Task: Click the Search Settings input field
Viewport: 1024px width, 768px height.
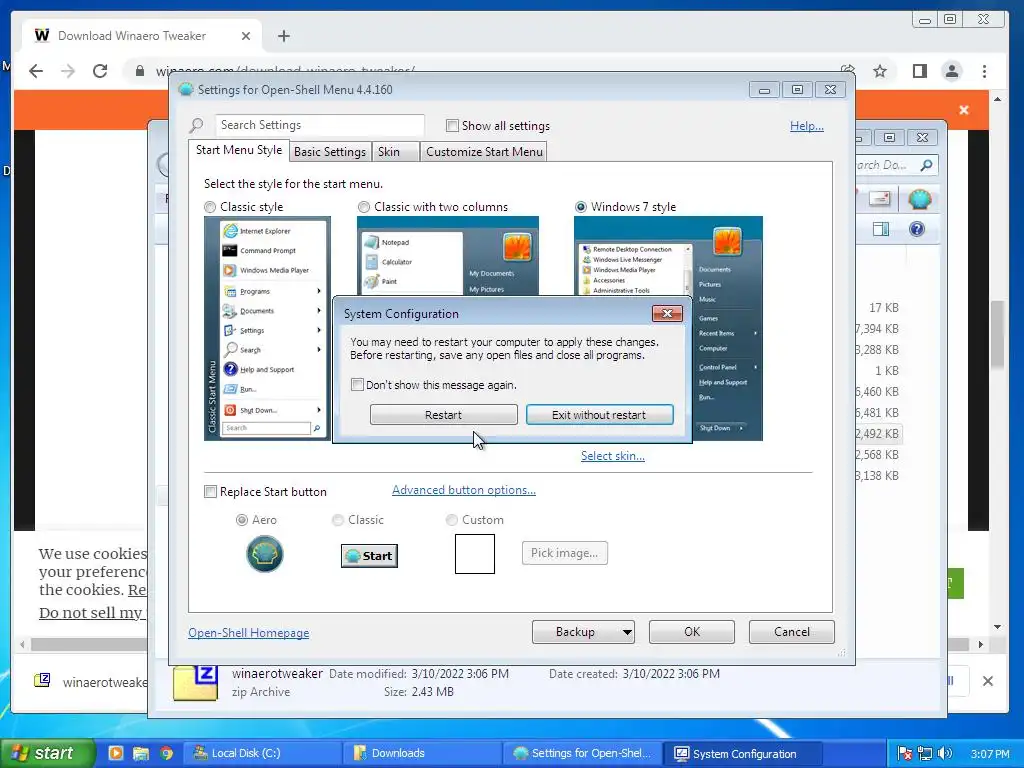Action: tap(320, 125)
